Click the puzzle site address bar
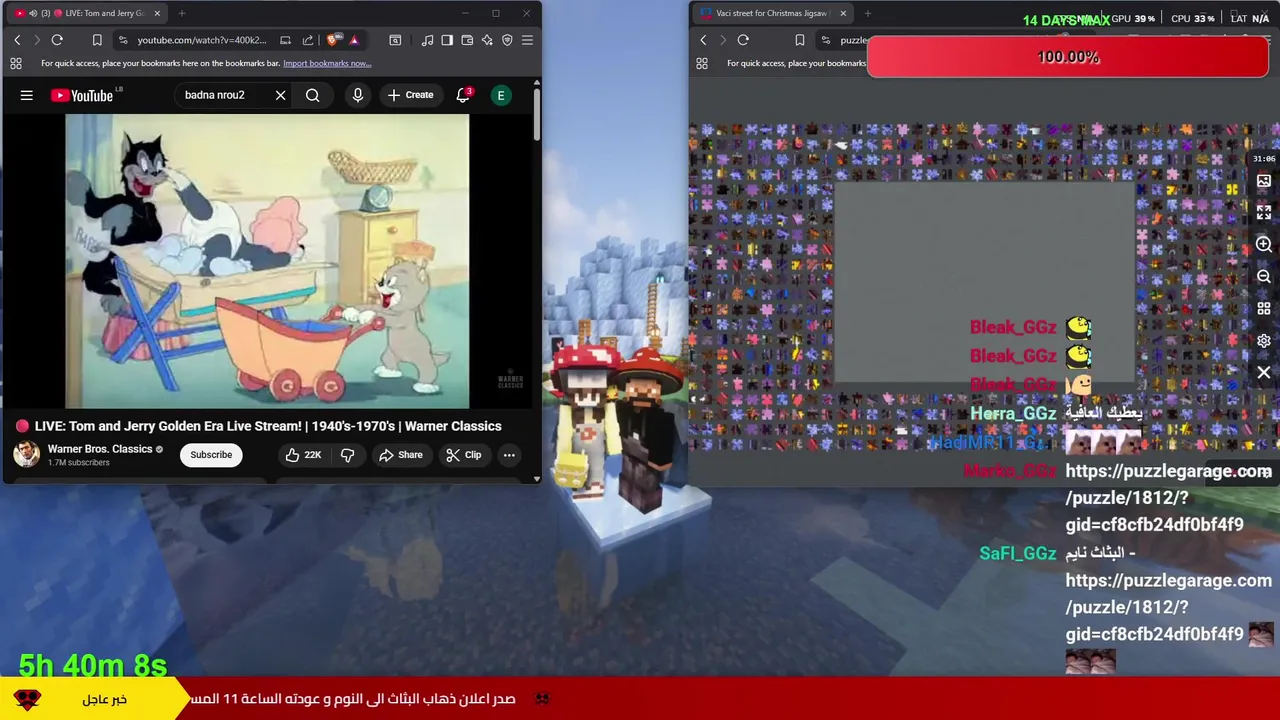Viewport: 1280px width, 720px height. (x=853, y=40)
